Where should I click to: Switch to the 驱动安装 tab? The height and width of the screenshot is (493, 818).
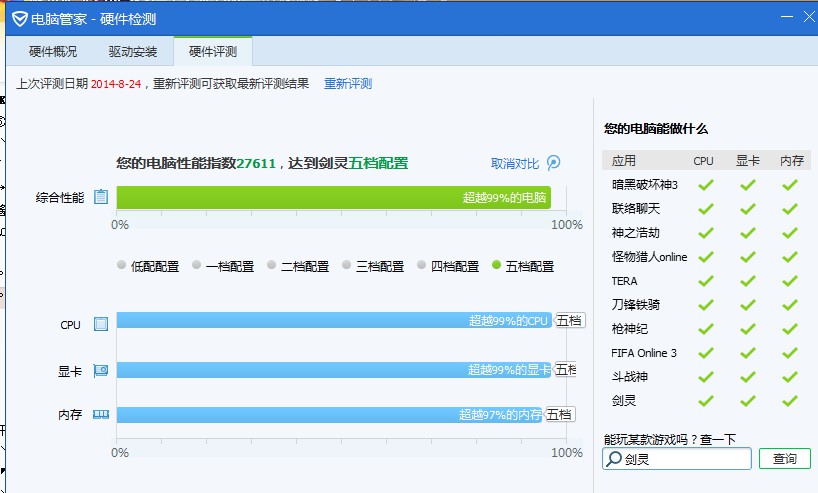point(133,51)
